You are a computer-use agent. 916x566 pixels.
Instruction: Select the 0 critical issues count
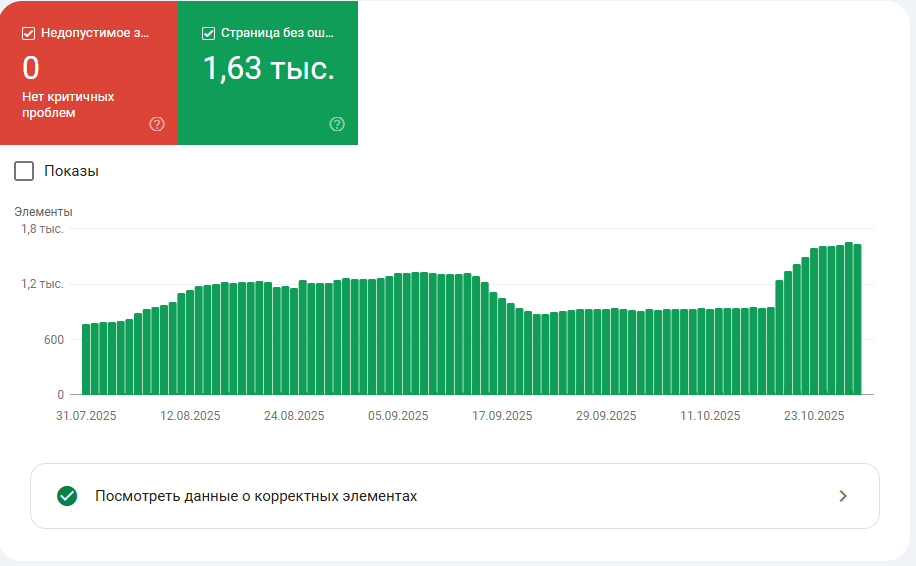coord(31,68)
